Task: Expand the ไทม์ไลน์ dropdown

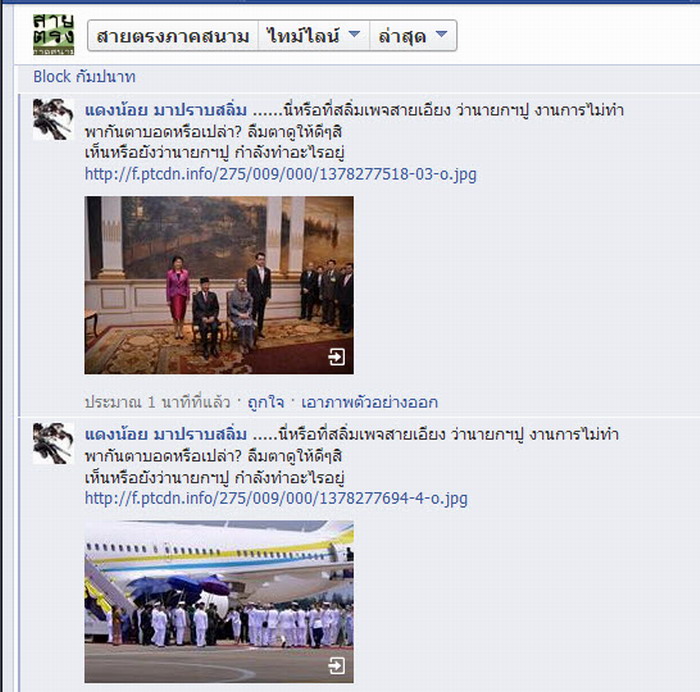Action: pyautogui.click(x=314, y=36)
